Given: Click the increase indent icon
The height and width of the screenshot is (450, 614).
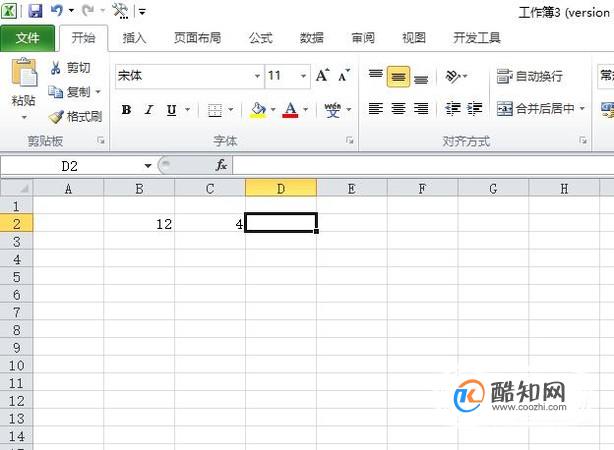Looking at the screenshot, I should click(x=475, y=108).
